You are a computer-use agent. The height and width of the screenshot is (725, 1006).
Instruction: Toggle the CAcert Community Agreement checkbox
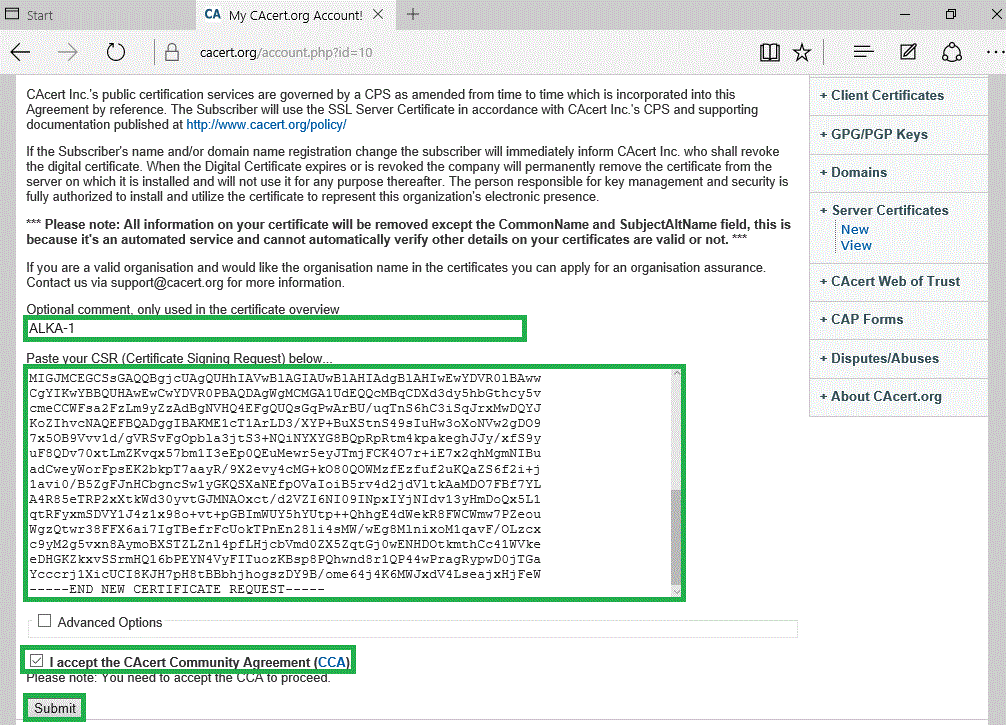[37, 661]
